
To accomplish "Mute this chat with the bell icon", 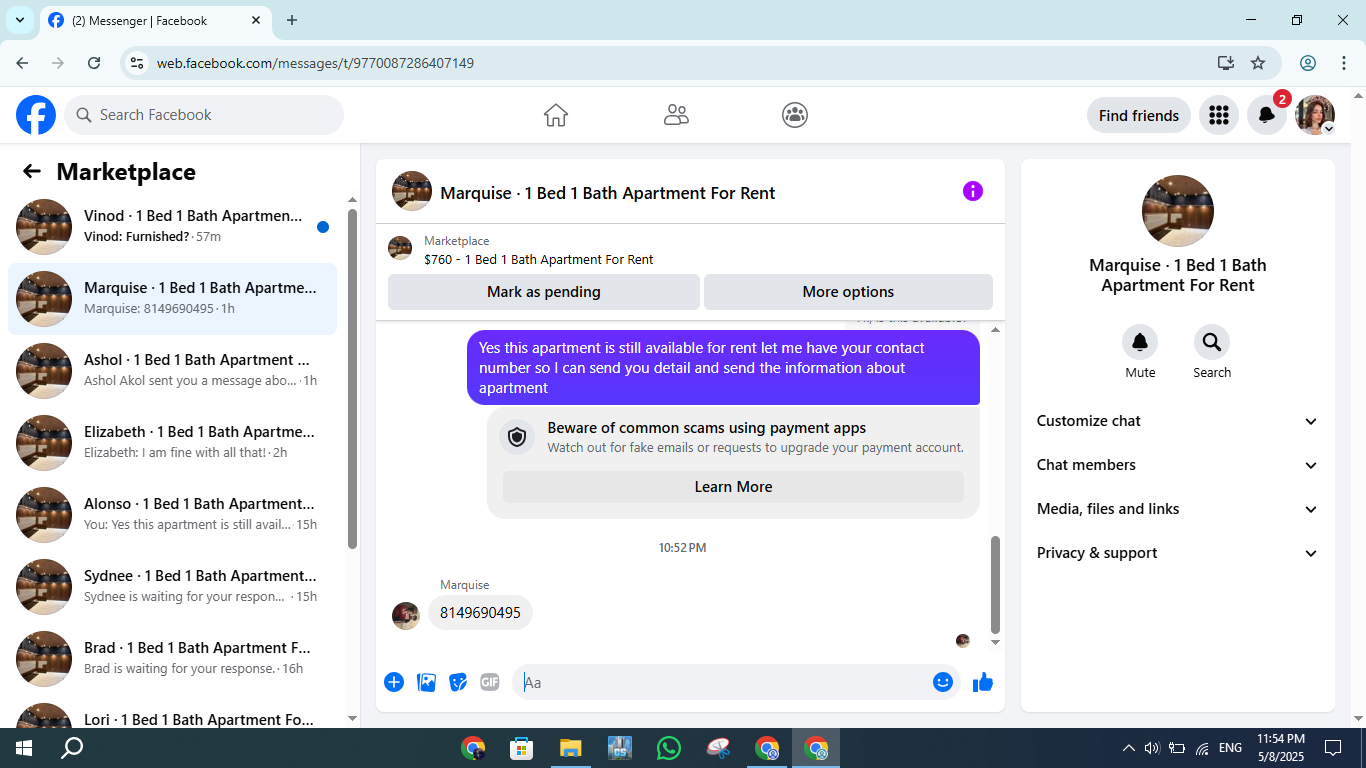I will [x=1140, y=343].
